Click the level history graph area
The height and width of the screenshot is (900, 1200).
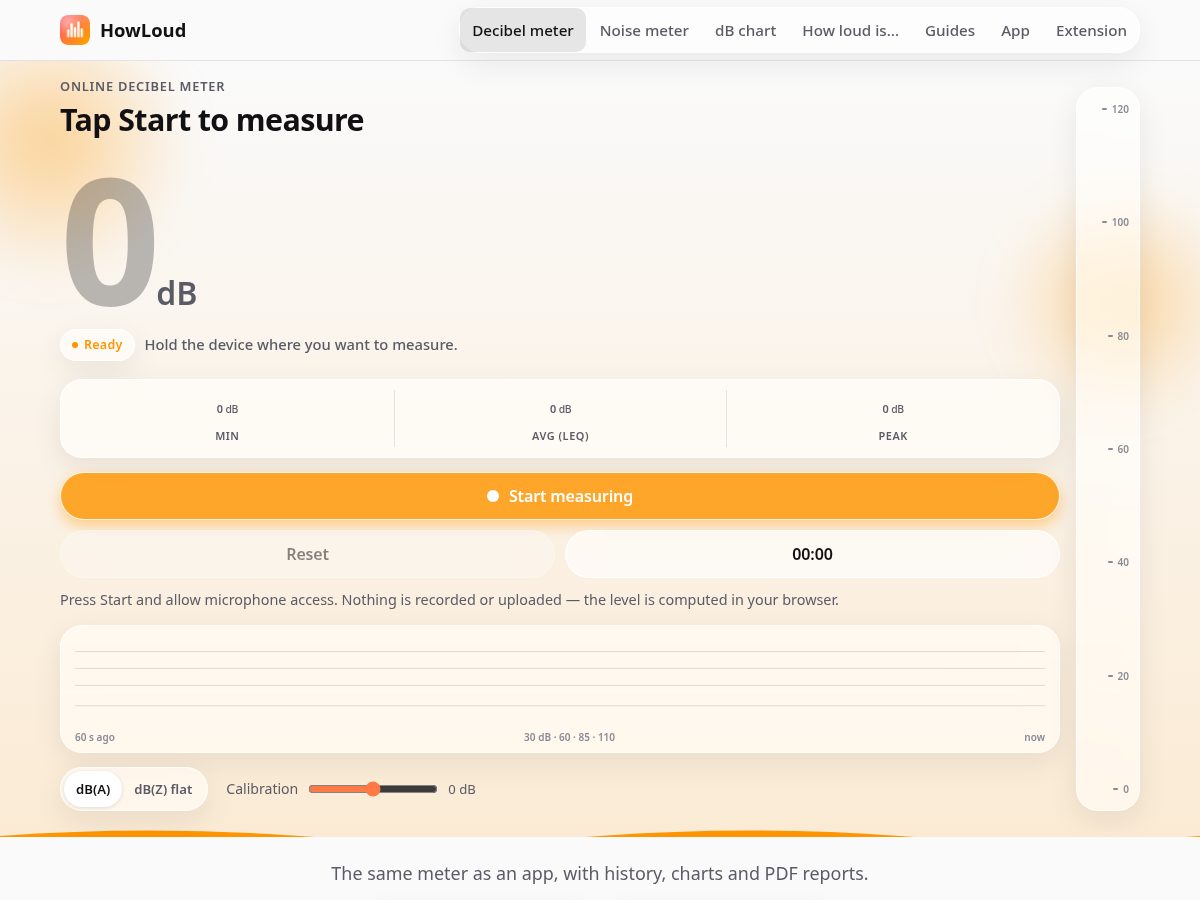pyautogui.click(x=560, y=689)
